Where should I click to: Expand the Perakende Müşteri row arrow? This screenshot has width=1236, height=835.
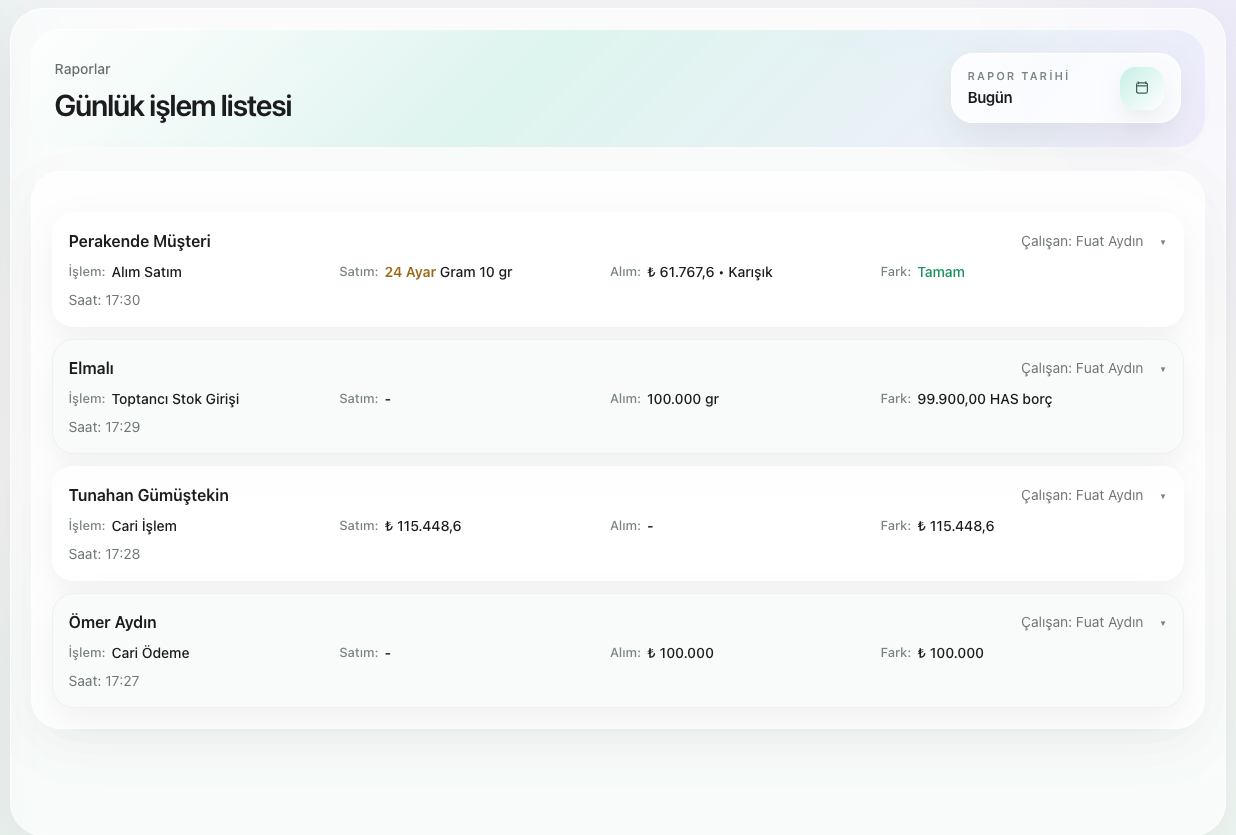[x=1163, y=242]
